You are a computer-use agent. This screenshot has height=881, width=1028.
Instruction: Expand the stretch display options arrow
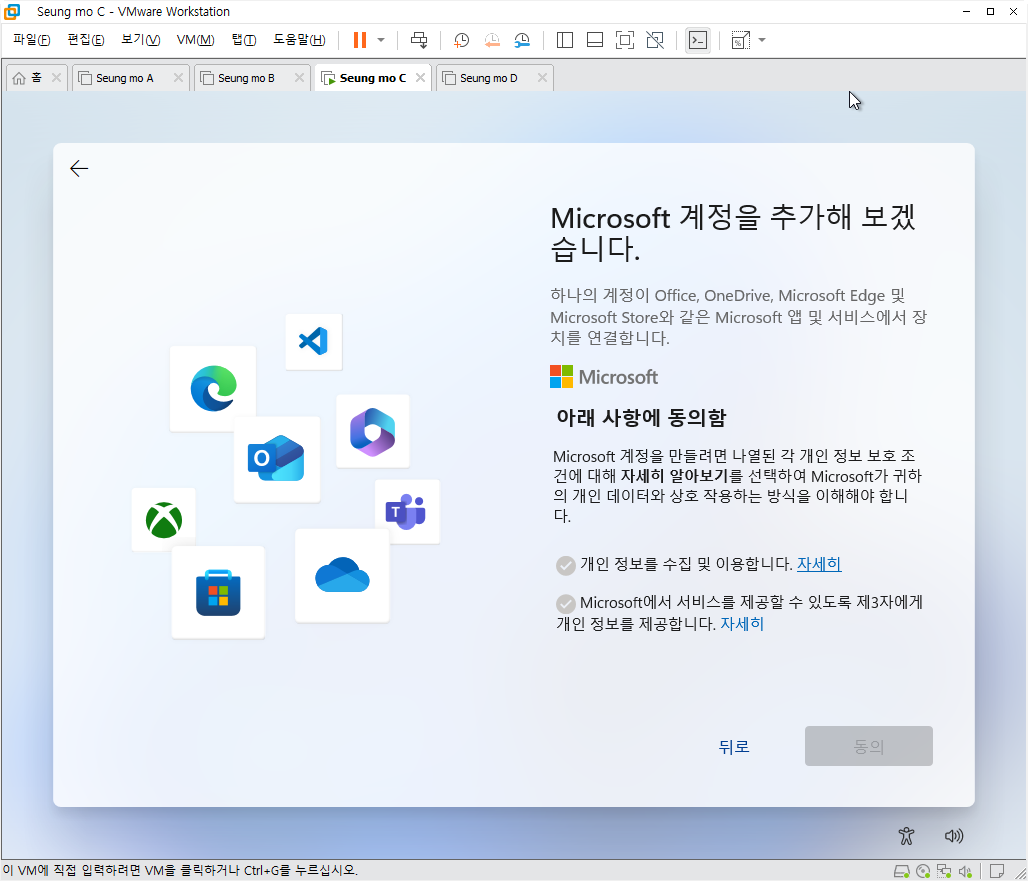coord(762,40)
